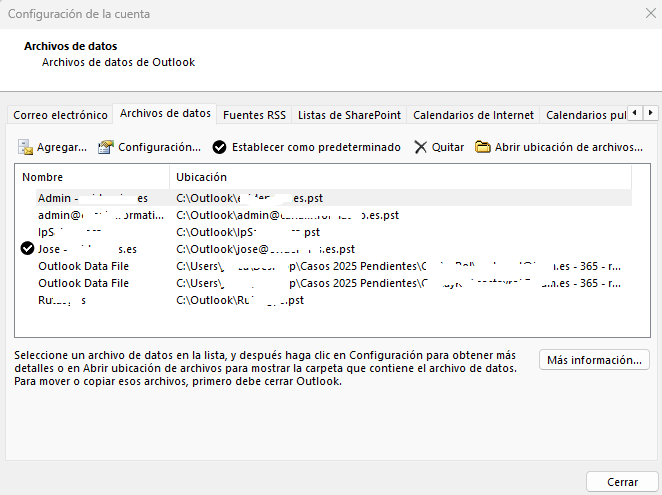The image size is (662, 495).
Task: Click the folder icon for Abrir ubicación
Action: 483,147
